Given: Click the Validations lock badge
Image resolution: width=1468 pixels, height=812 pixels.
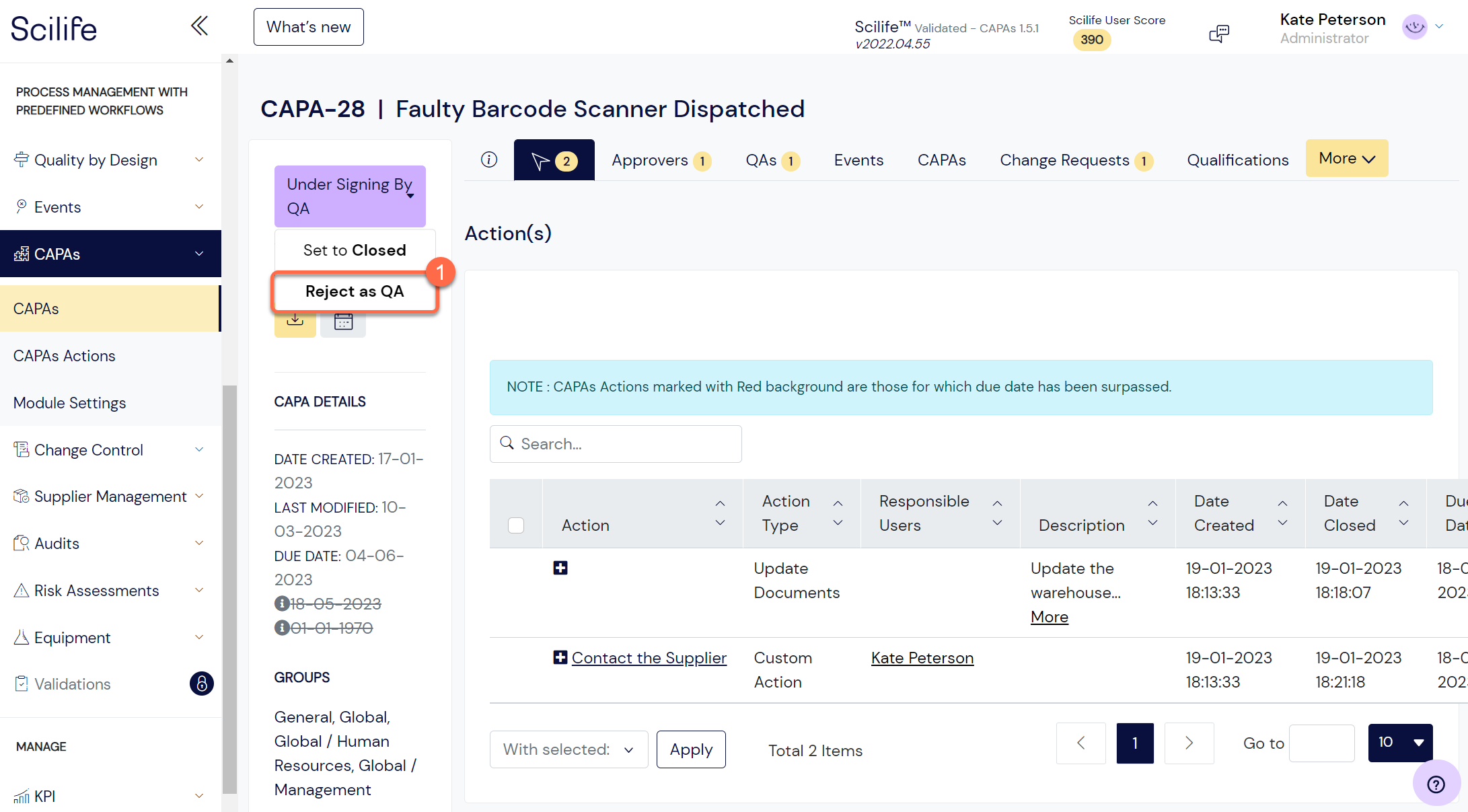Looking at the screenshot, I should pyautogui.click(x=201, y=684).
